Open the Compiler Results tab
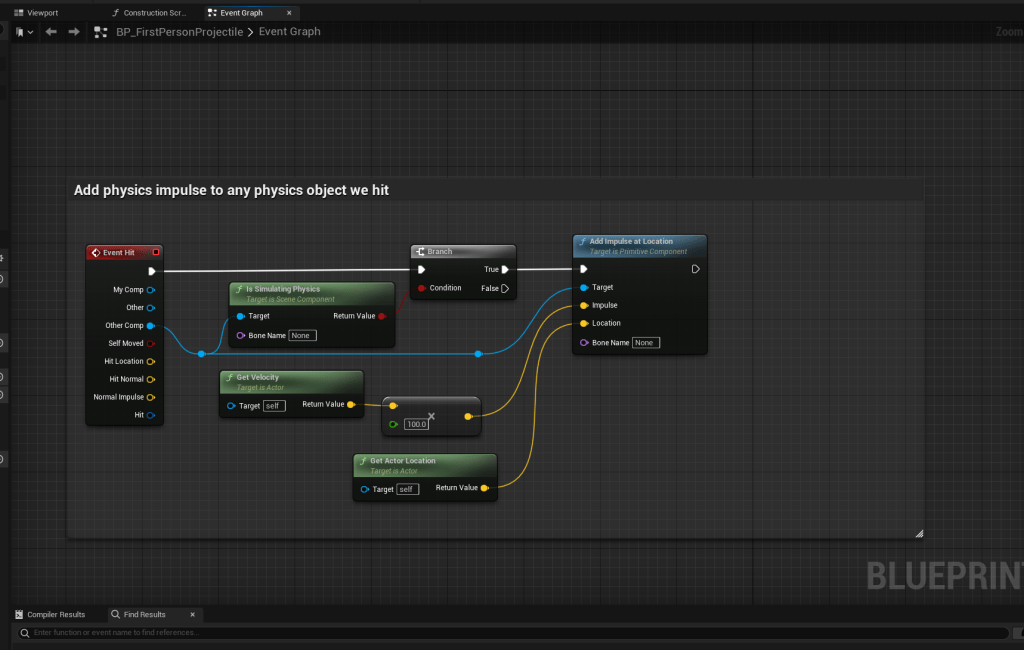The height and width of the screenshot is (650, 1024). click(55, 614)
